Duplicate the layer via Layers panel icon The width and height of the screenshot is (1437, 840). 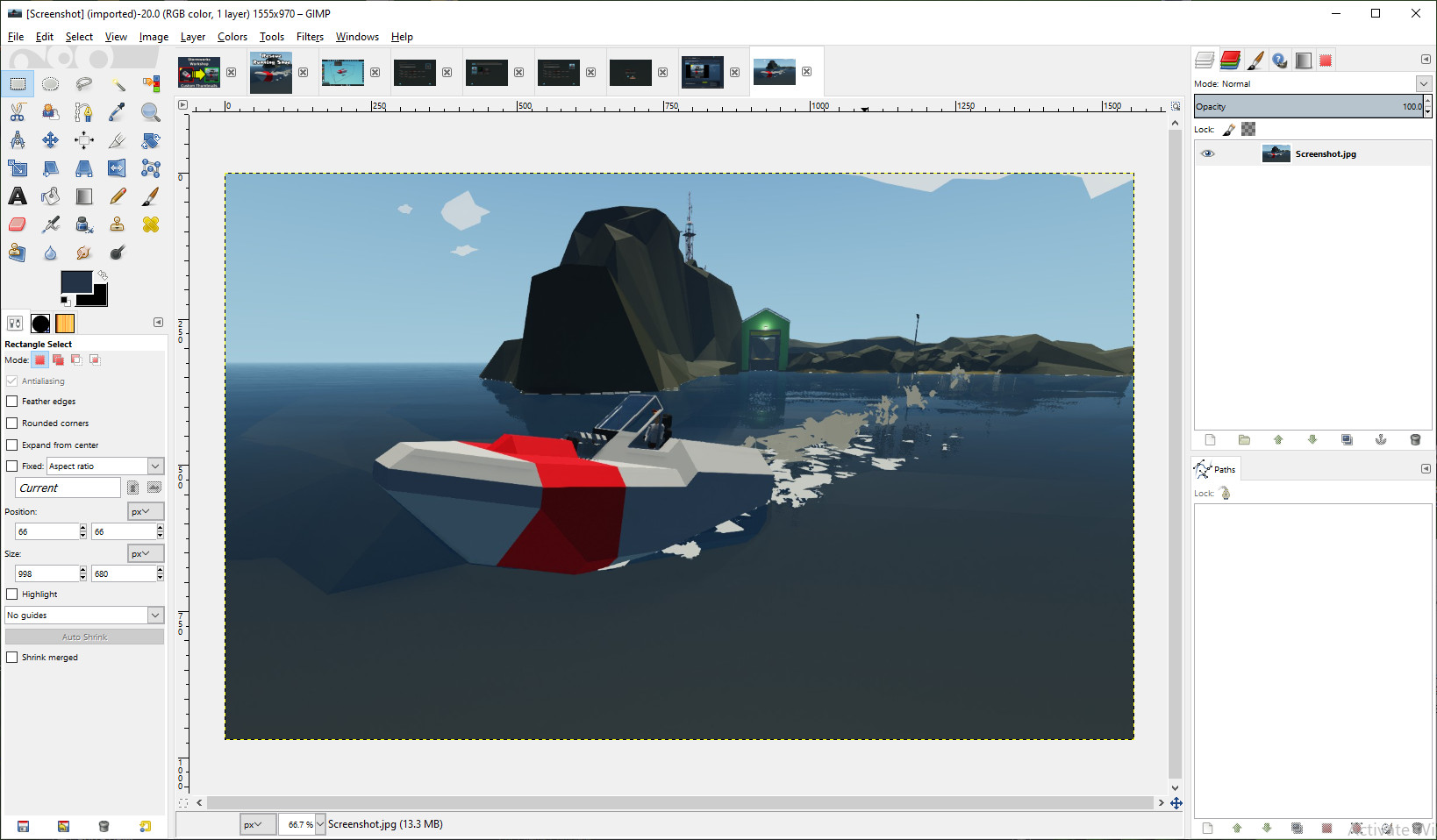(1347, 439)
